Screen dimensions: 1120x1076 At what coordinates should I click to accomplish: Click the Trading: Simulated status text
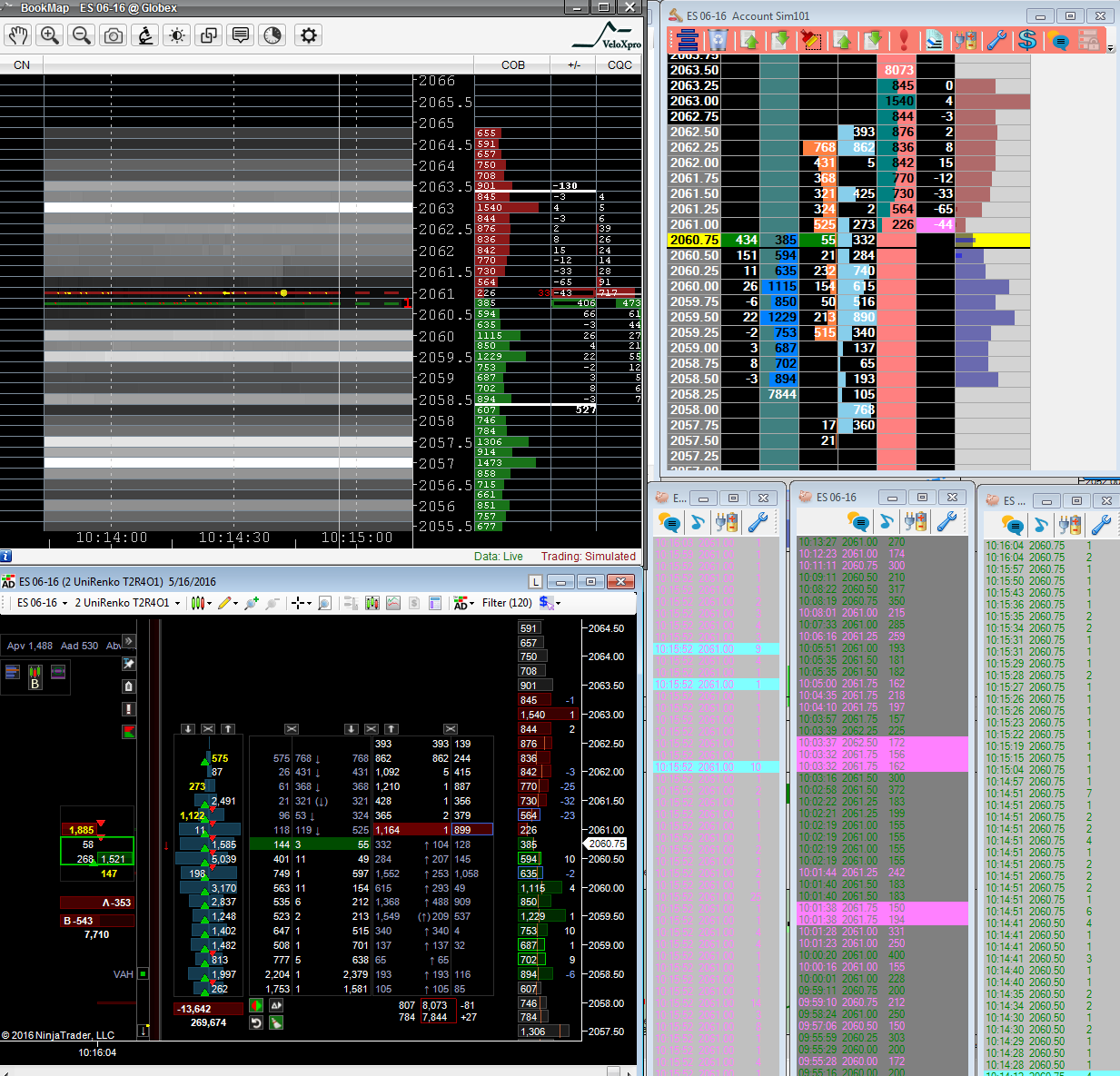click(588, 557)
